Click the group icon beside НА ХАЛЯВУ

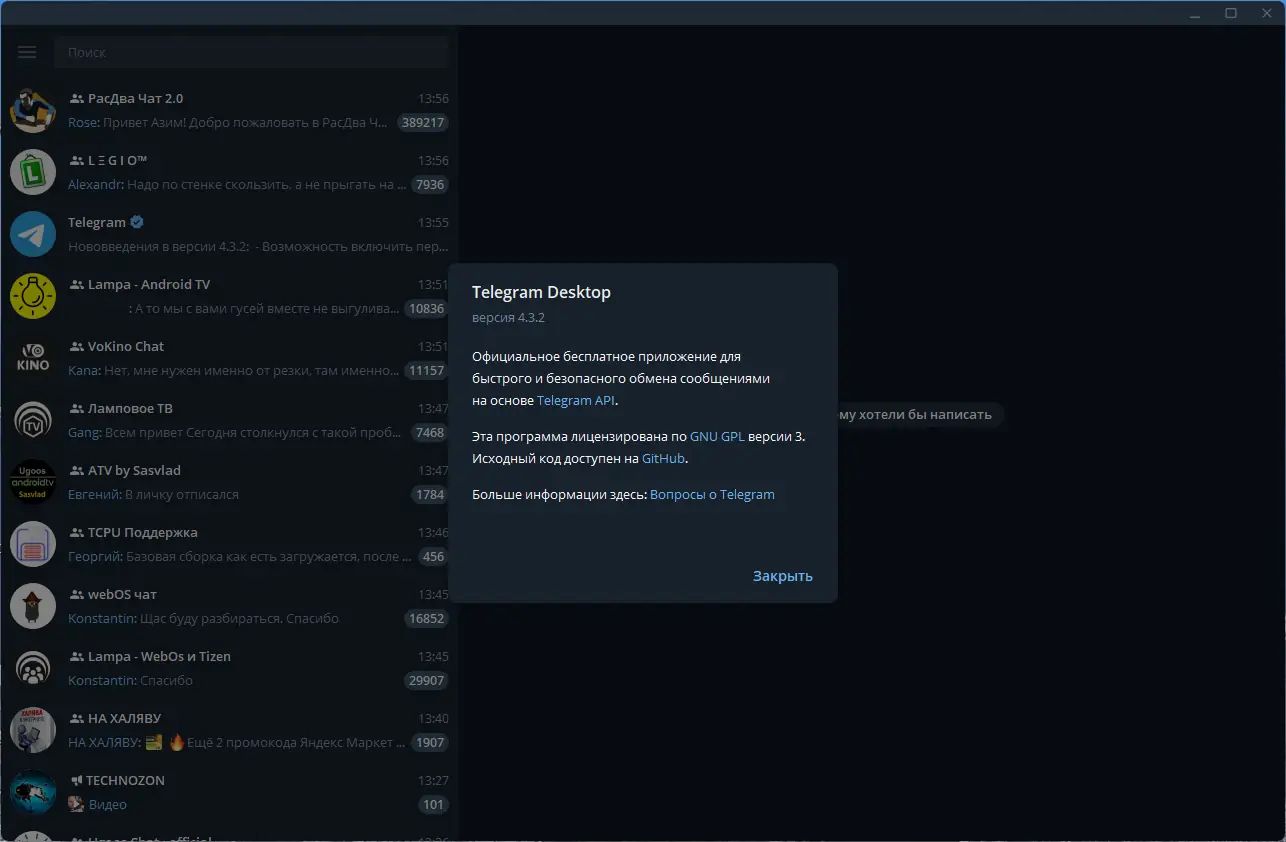click(76, 718)
